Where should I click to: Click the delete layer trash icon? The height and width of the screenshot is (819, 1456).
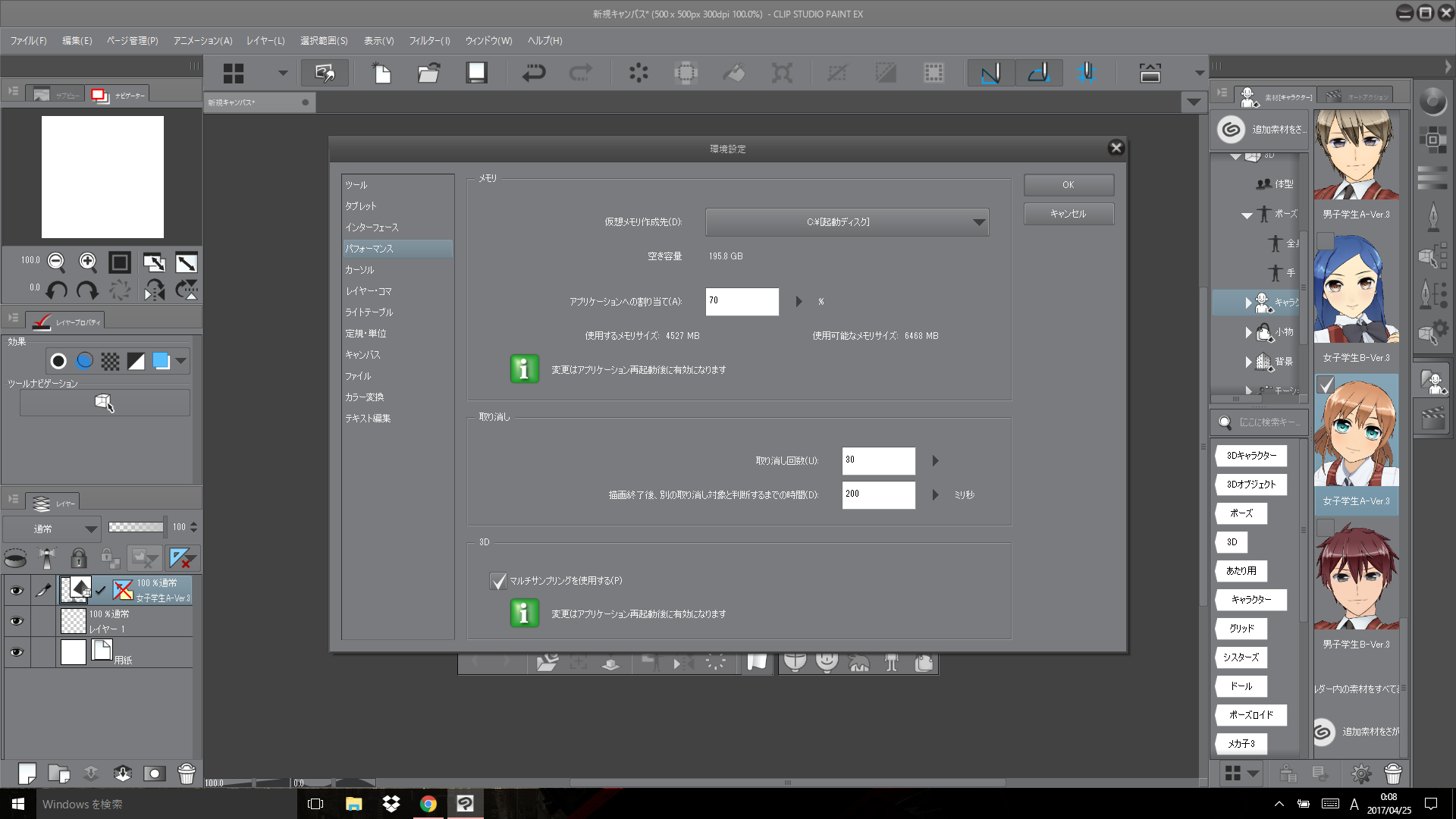pos(186,773)
